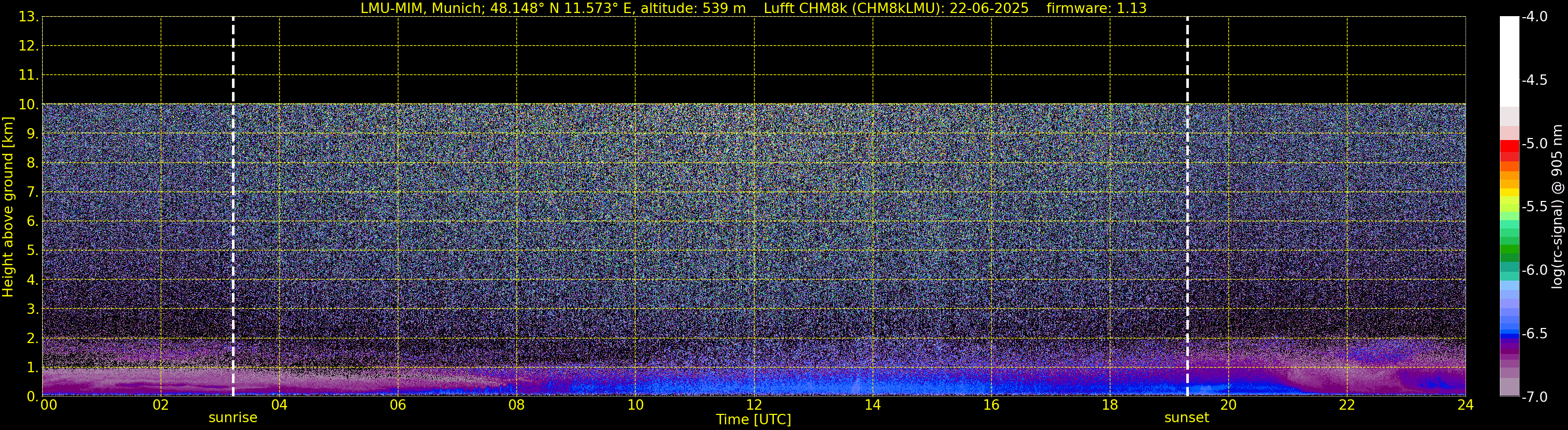Click the time tick label '12' on time axis
This screenshot has width=1568, height=430.
point(754,405)
